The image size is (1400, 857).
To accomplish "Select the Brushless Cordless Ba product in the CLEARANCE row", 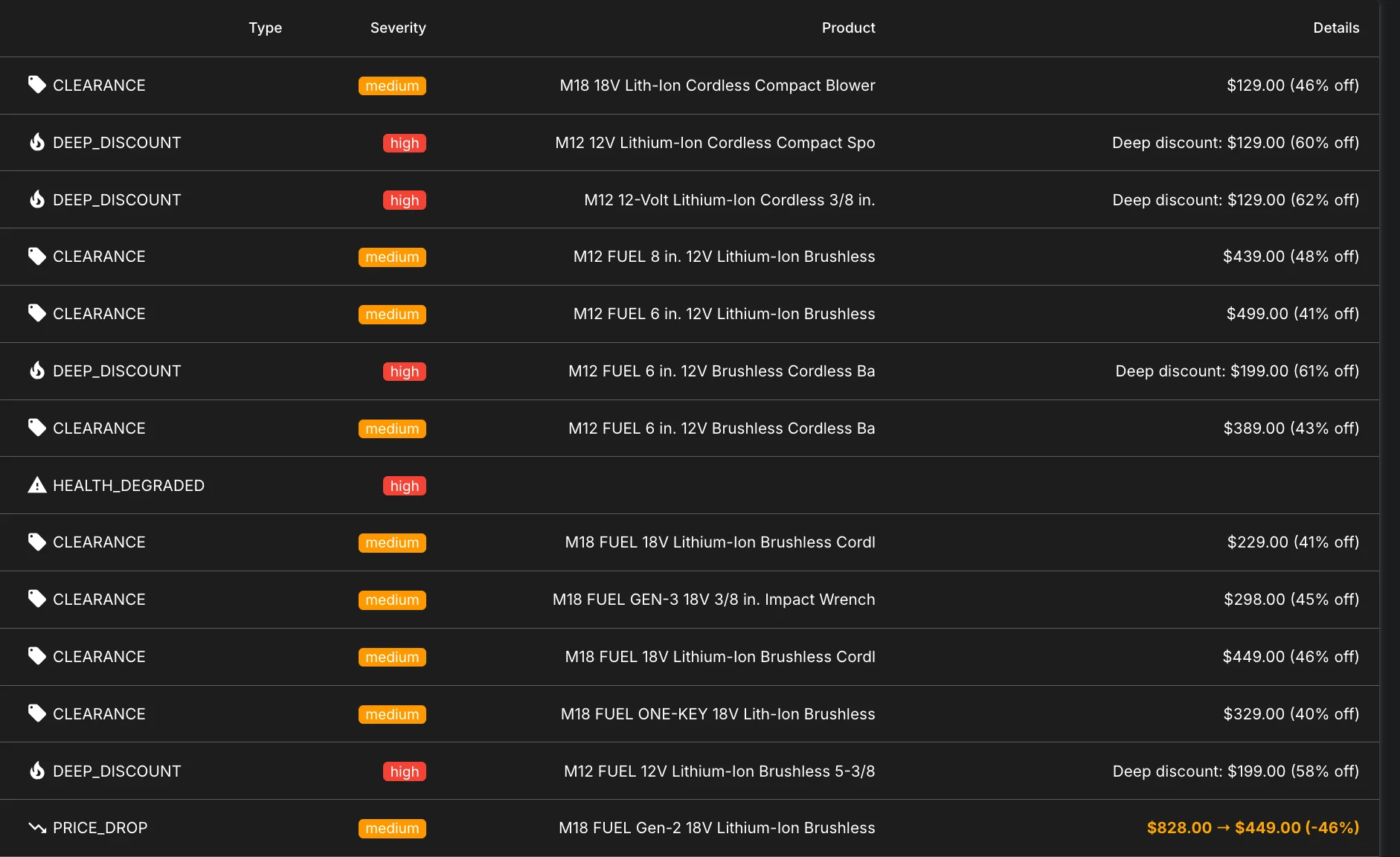I will coord(722,428).
